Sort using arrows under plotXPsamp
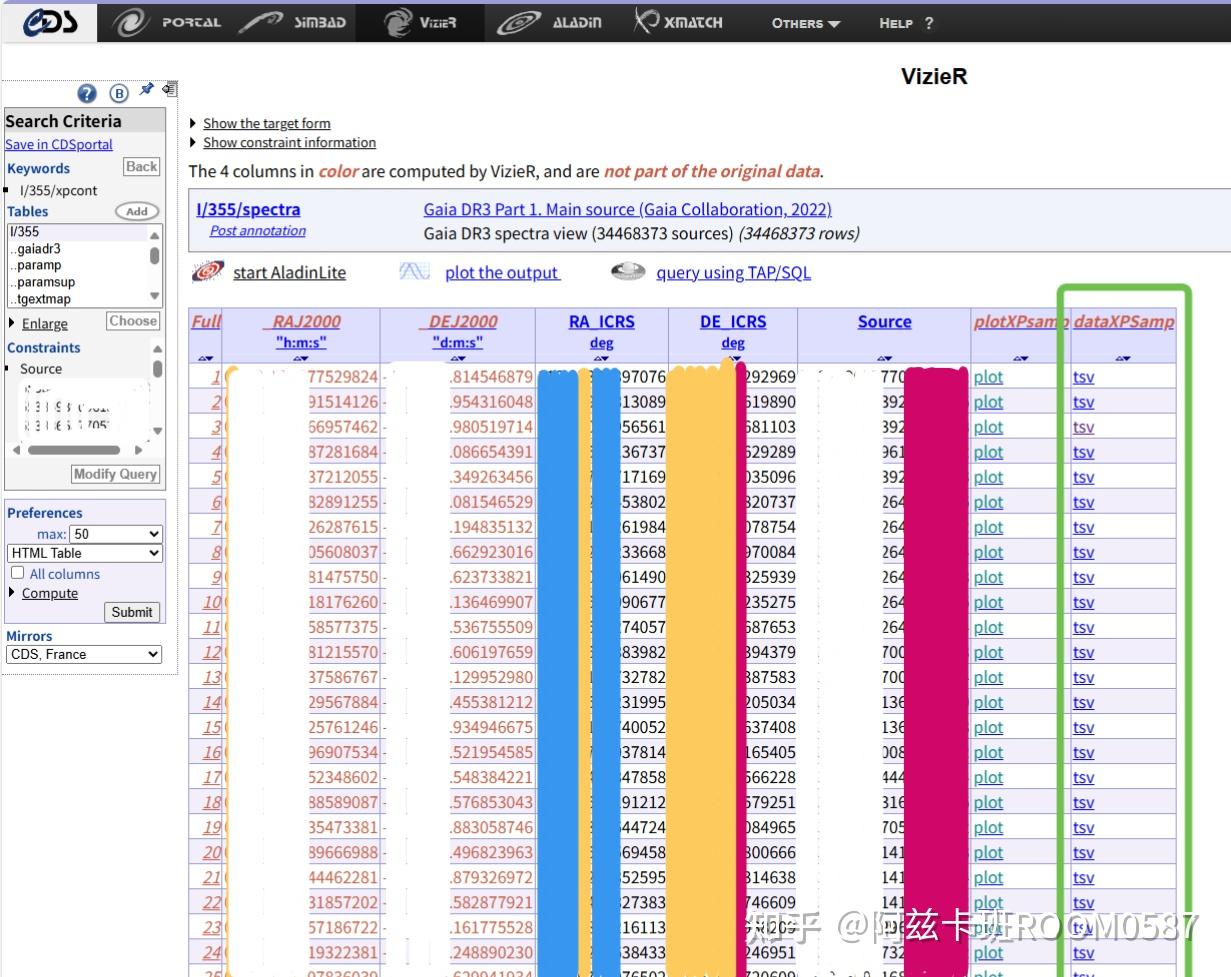This screenshot has width=1231, height=977. 1020,358
